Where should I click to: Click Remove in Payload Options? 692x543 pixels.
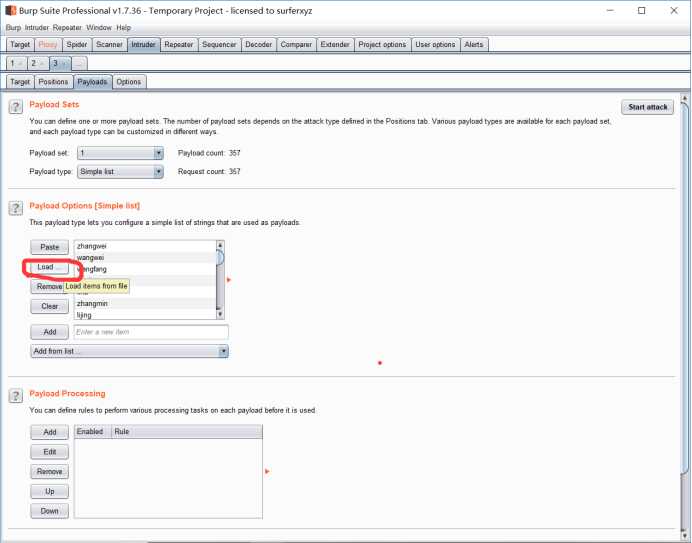click(49, 287)
